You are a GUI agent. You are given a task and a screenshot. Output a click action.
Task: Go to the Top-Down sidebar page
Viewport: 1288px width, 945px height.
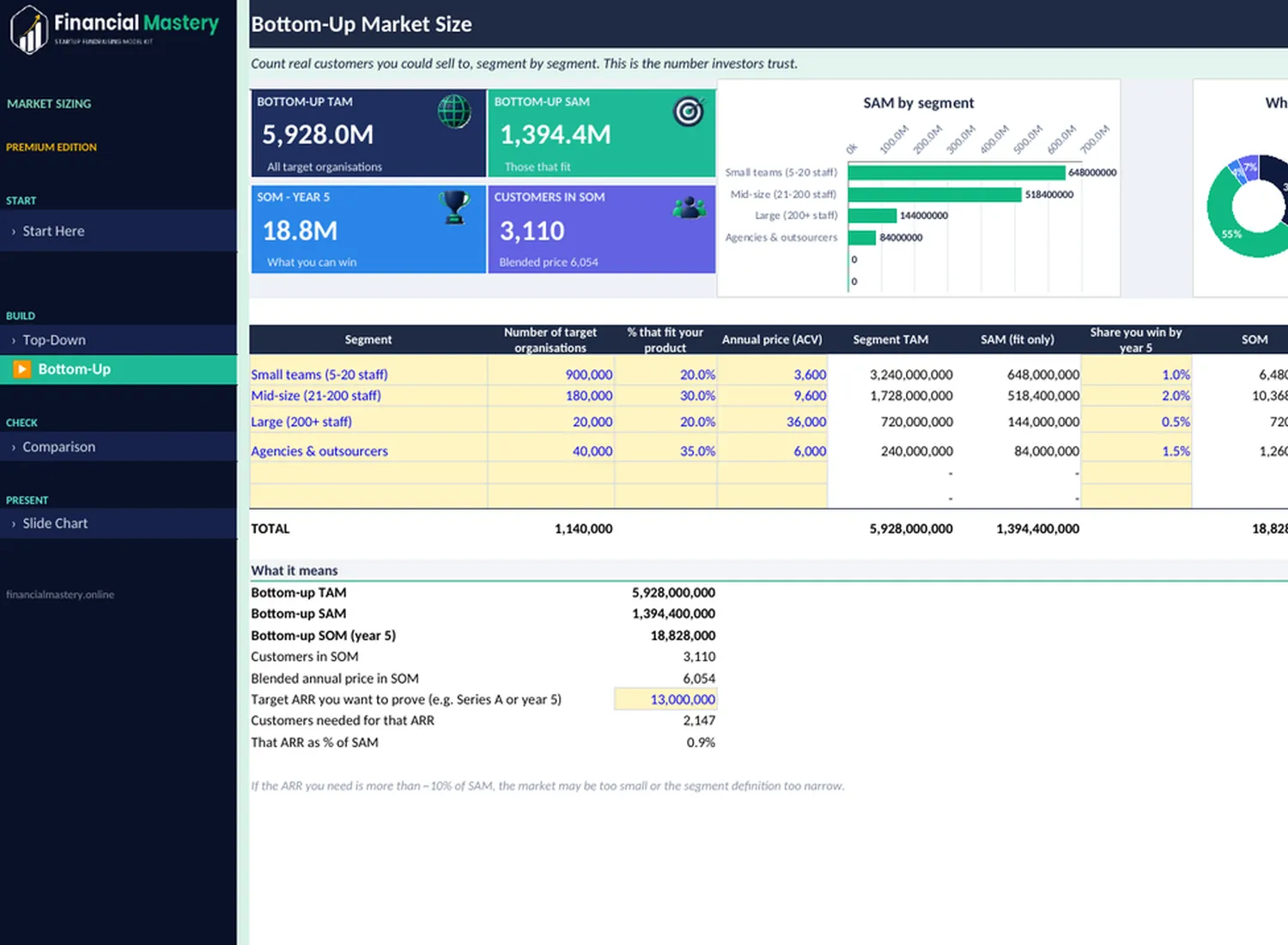pos(118,340)
